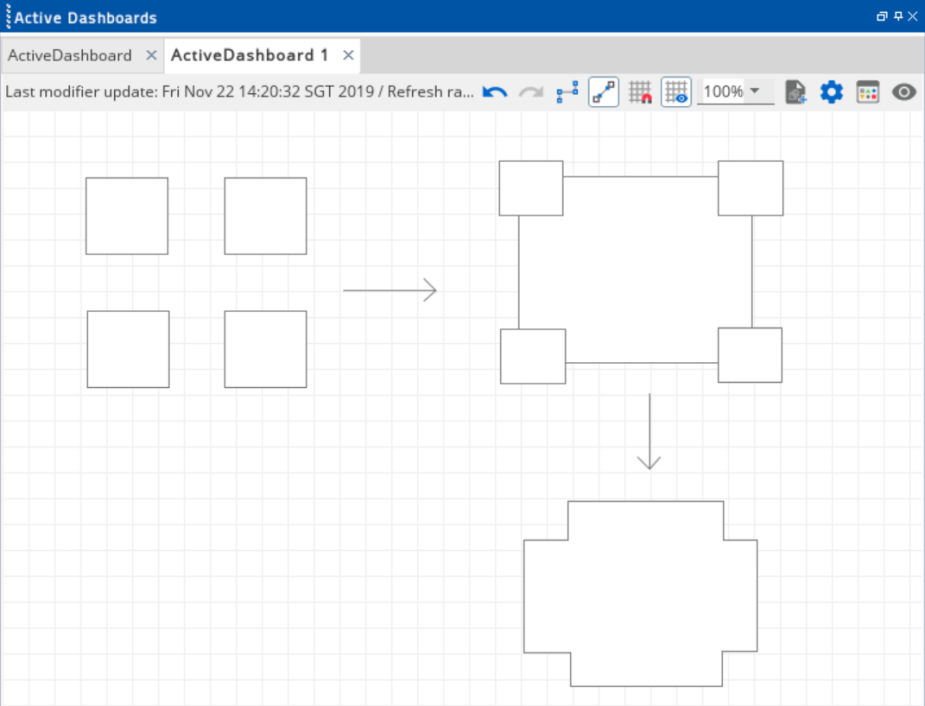Select the merged cross-shaped polygon
Image resolution: width=925 pixels, height=706 pixels.
click(x=641, y=594)
